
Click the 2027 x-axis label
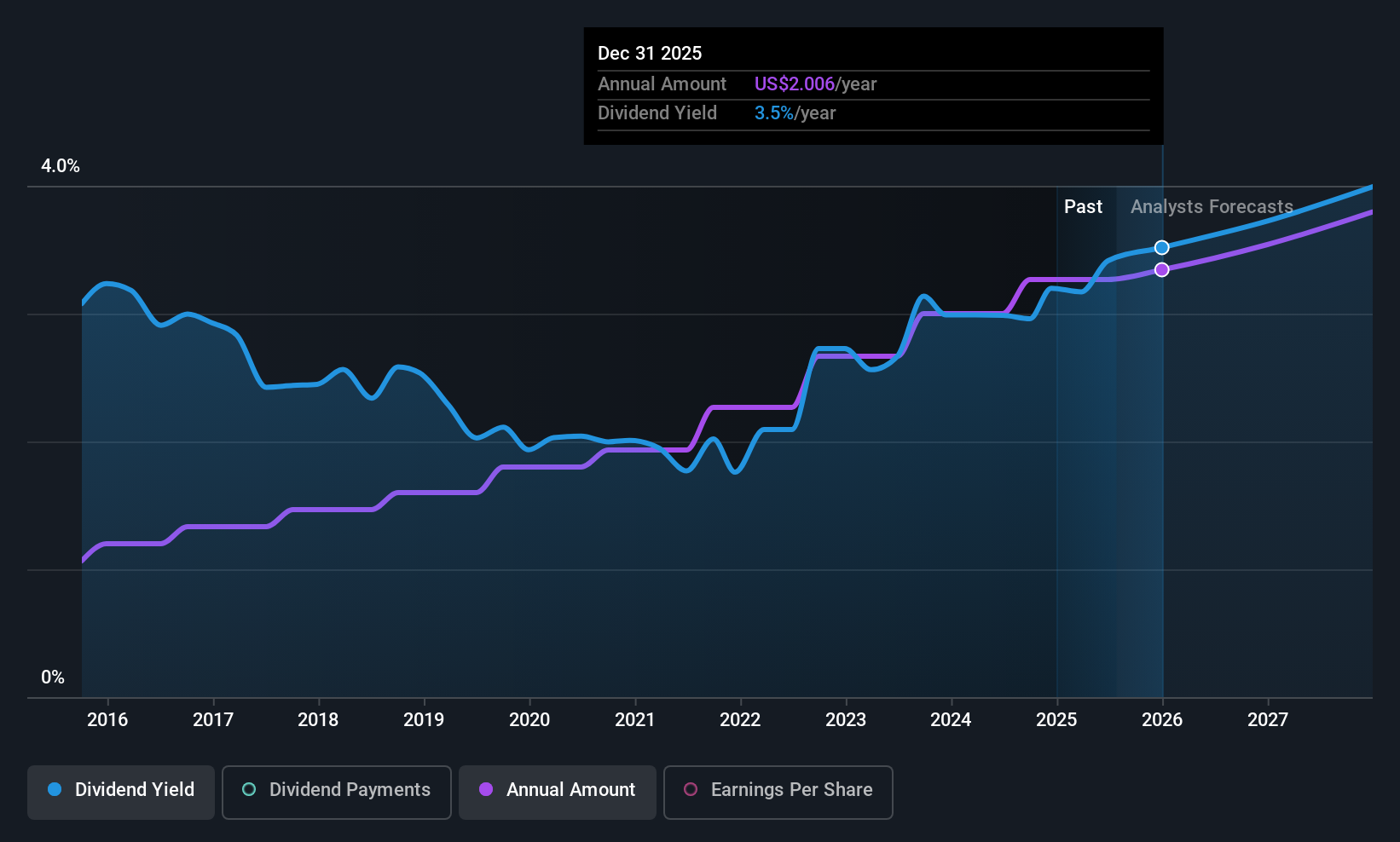[1268, 720]
